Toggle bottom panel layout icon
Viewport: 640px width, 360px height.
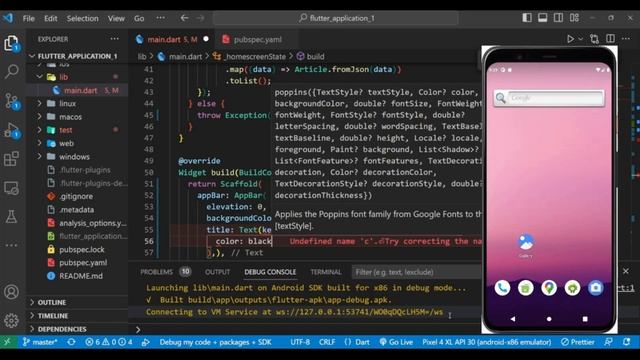[x=542, y=18]
